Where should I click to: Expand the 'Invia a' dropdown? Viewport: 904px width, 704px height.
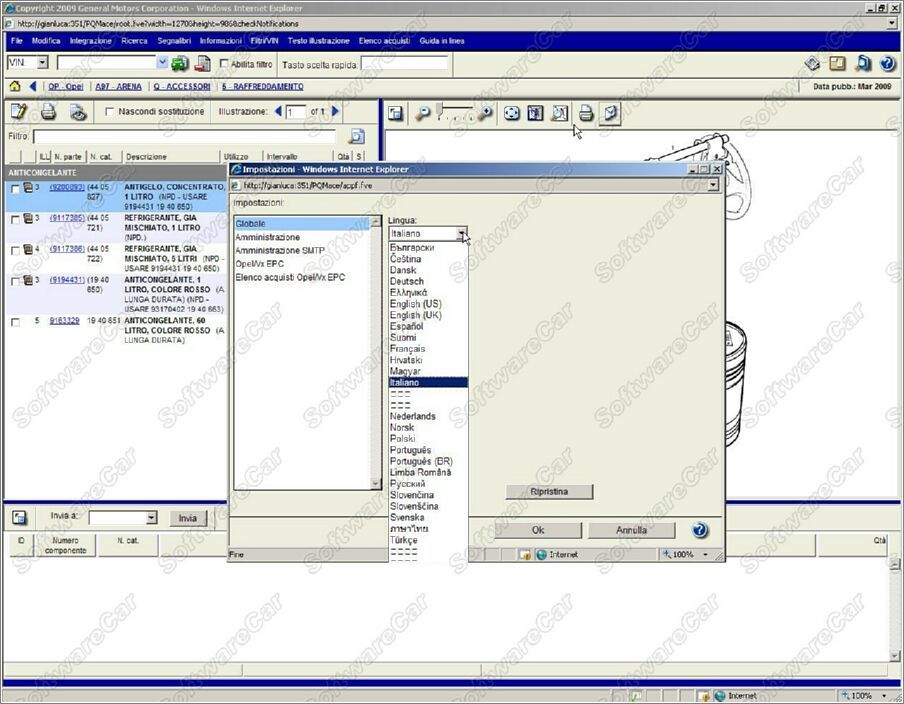(x=151, y=518)
